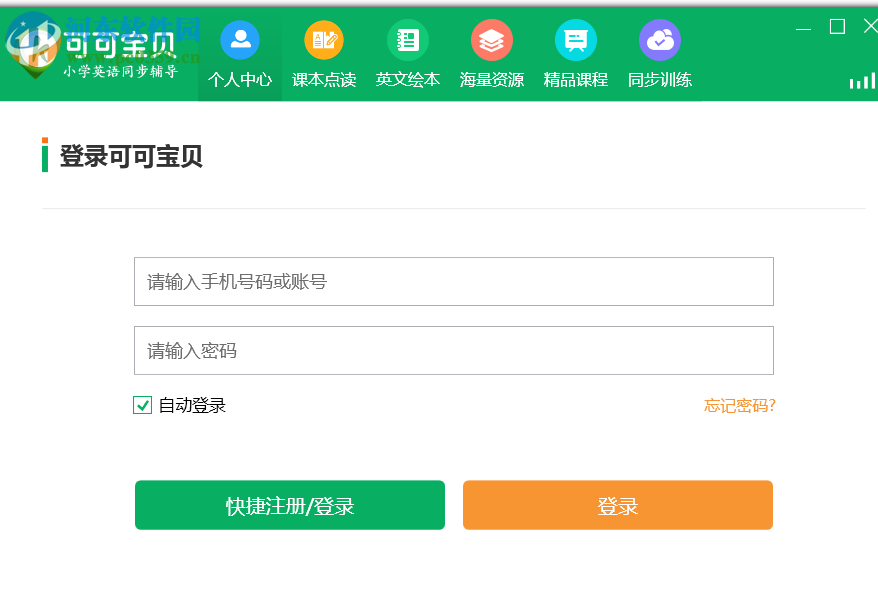This screenshot has width=878, height=603.
Task: Open the 个人中心 user profile icon
Action: [x=239, y=42]
